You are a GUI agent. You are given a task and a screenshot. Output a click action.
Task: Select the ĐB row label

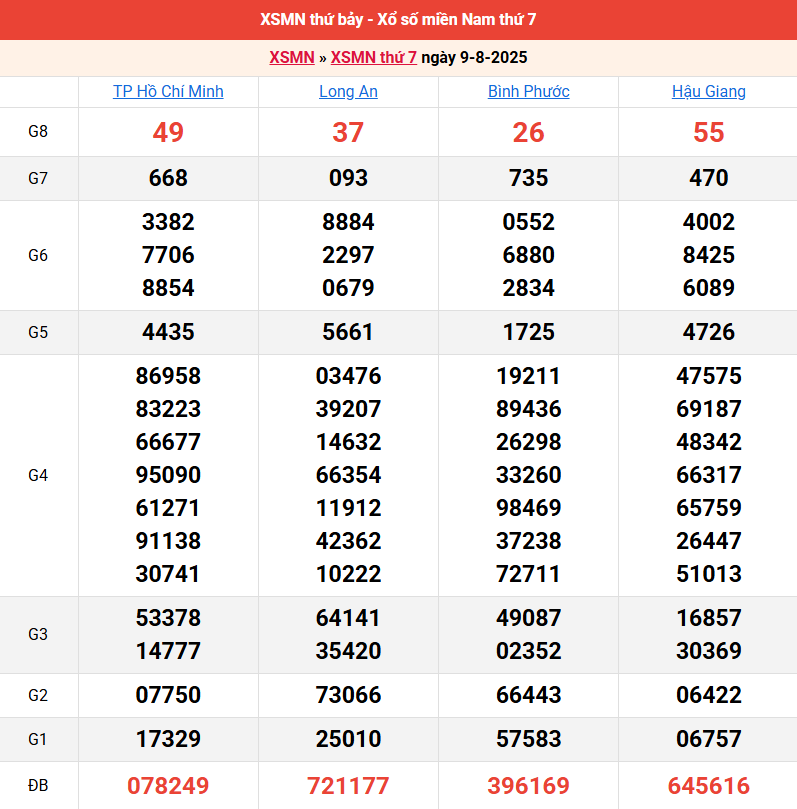[38, 786]
